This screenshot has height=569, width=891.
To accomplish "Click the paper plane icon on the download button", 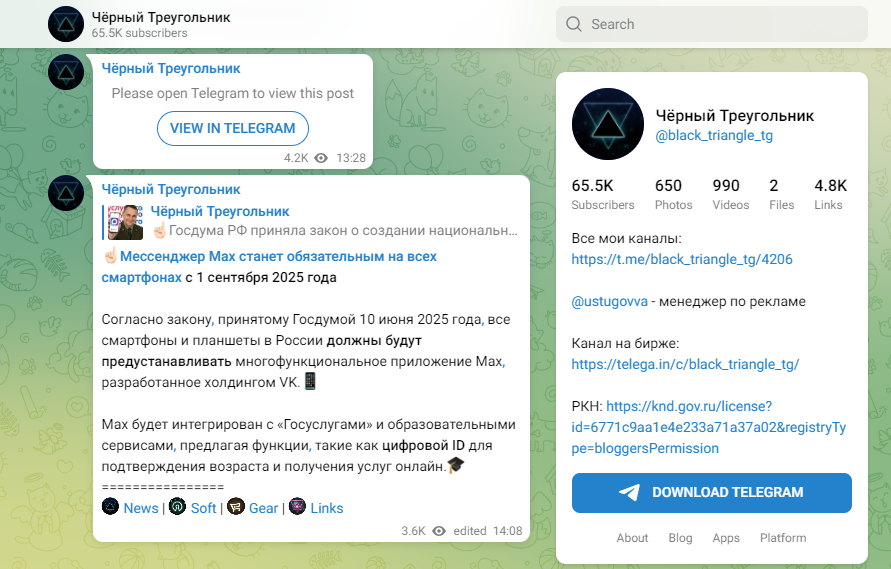I will point(629,492).
